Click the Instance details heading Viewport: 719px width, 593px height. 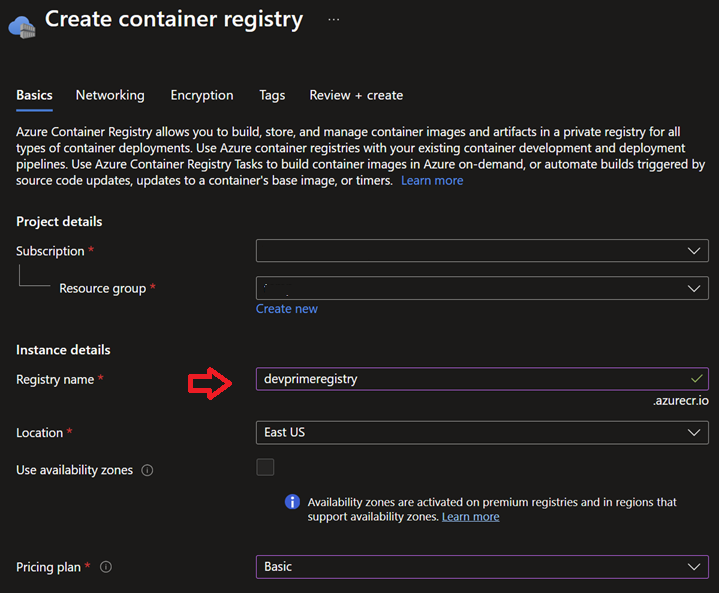(63, 350)
